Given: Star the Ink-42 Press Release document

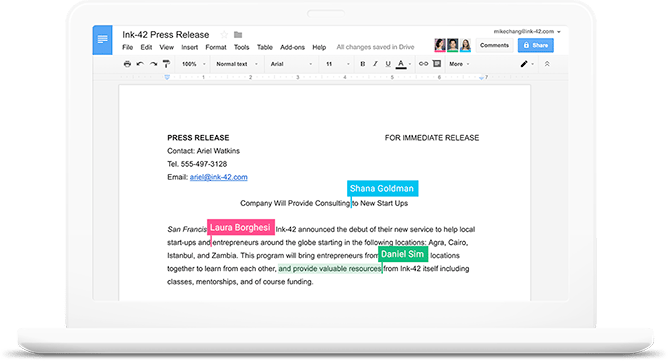Looking at the screenshot, I should tap(224, 35).
